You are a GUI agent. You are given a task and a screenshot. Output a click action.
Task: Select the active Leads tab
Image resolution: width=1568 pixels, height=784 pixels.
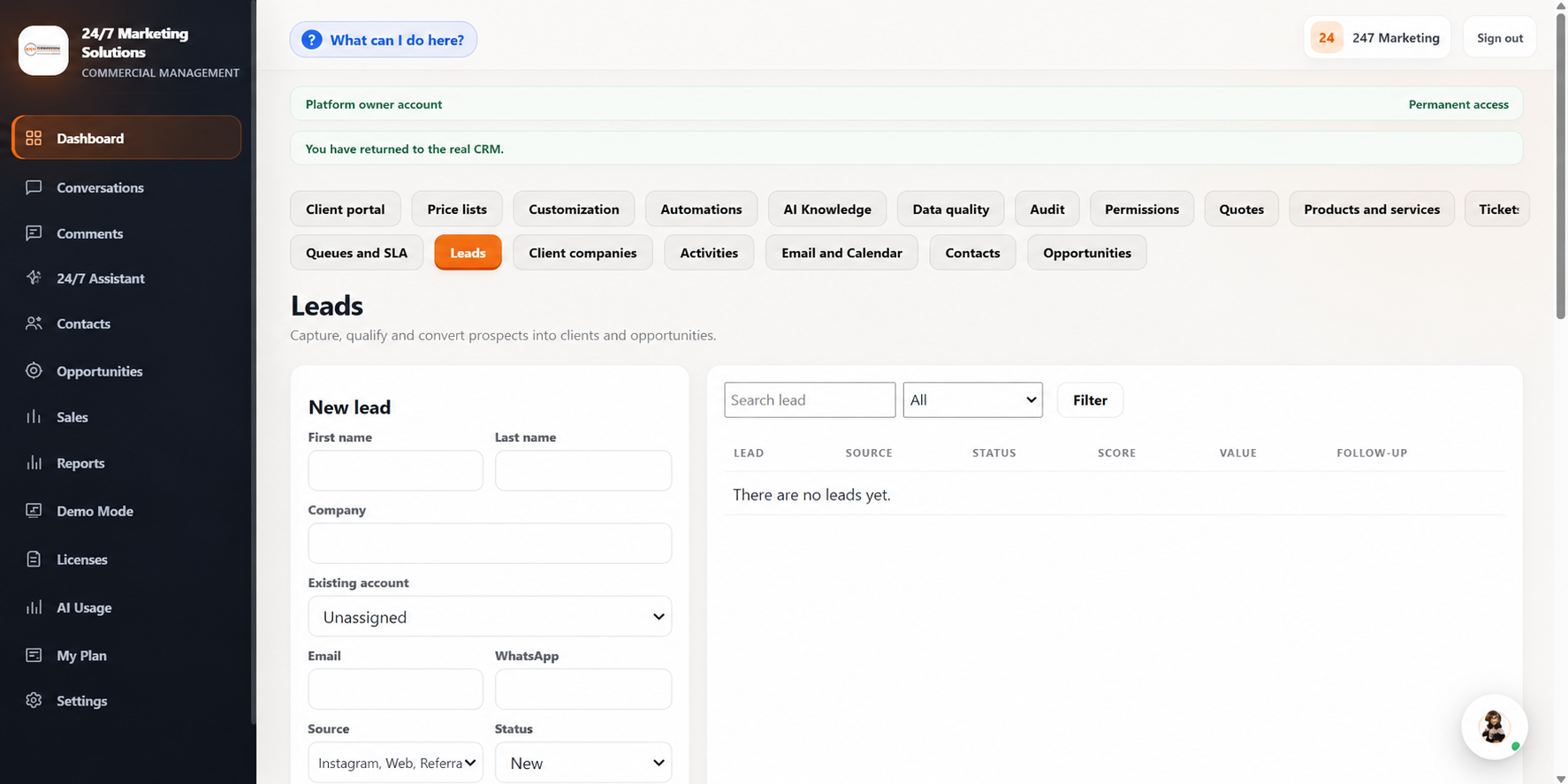coord(468,253)
